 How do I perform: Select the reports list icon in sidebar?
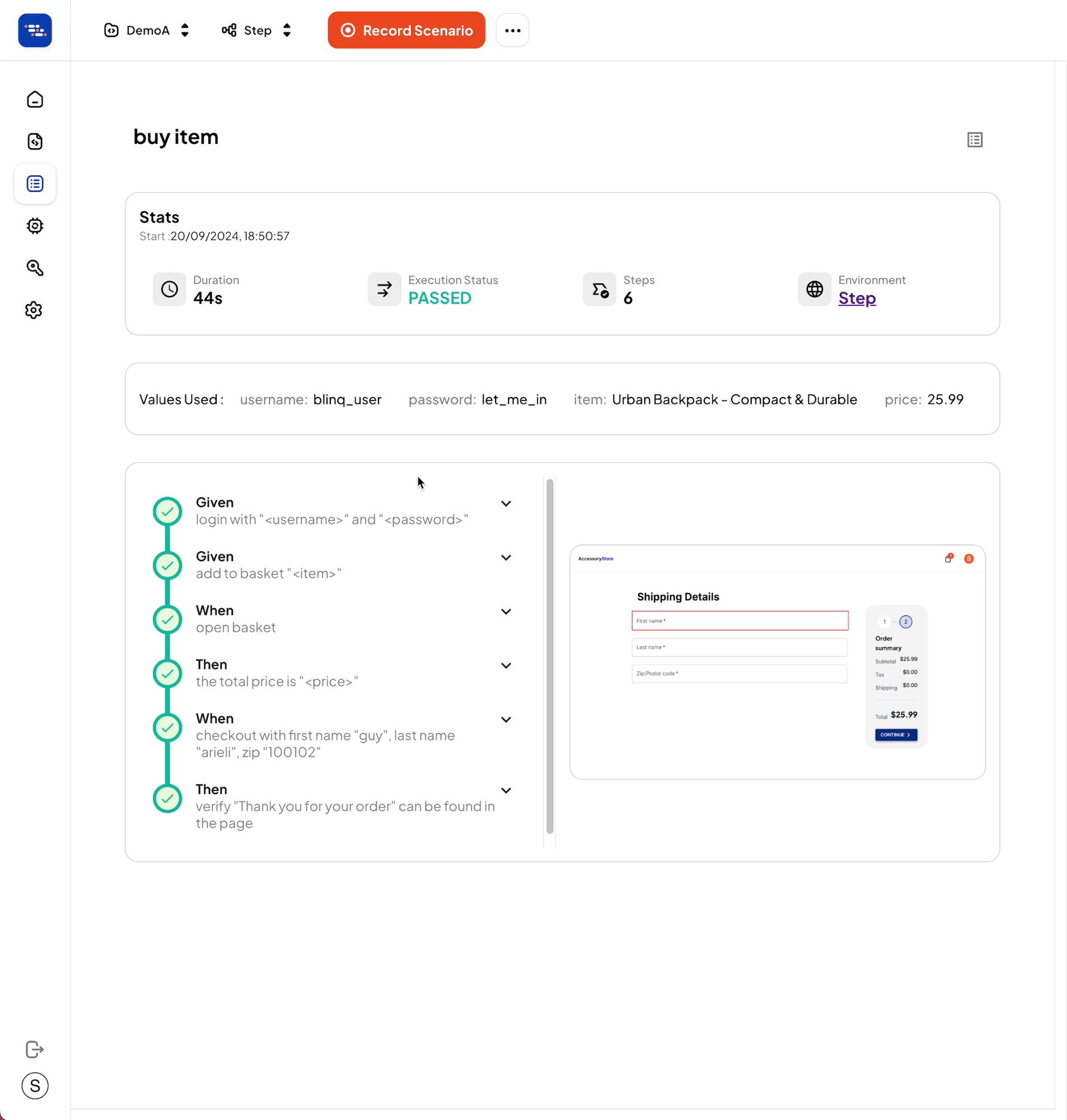point(35,184)
